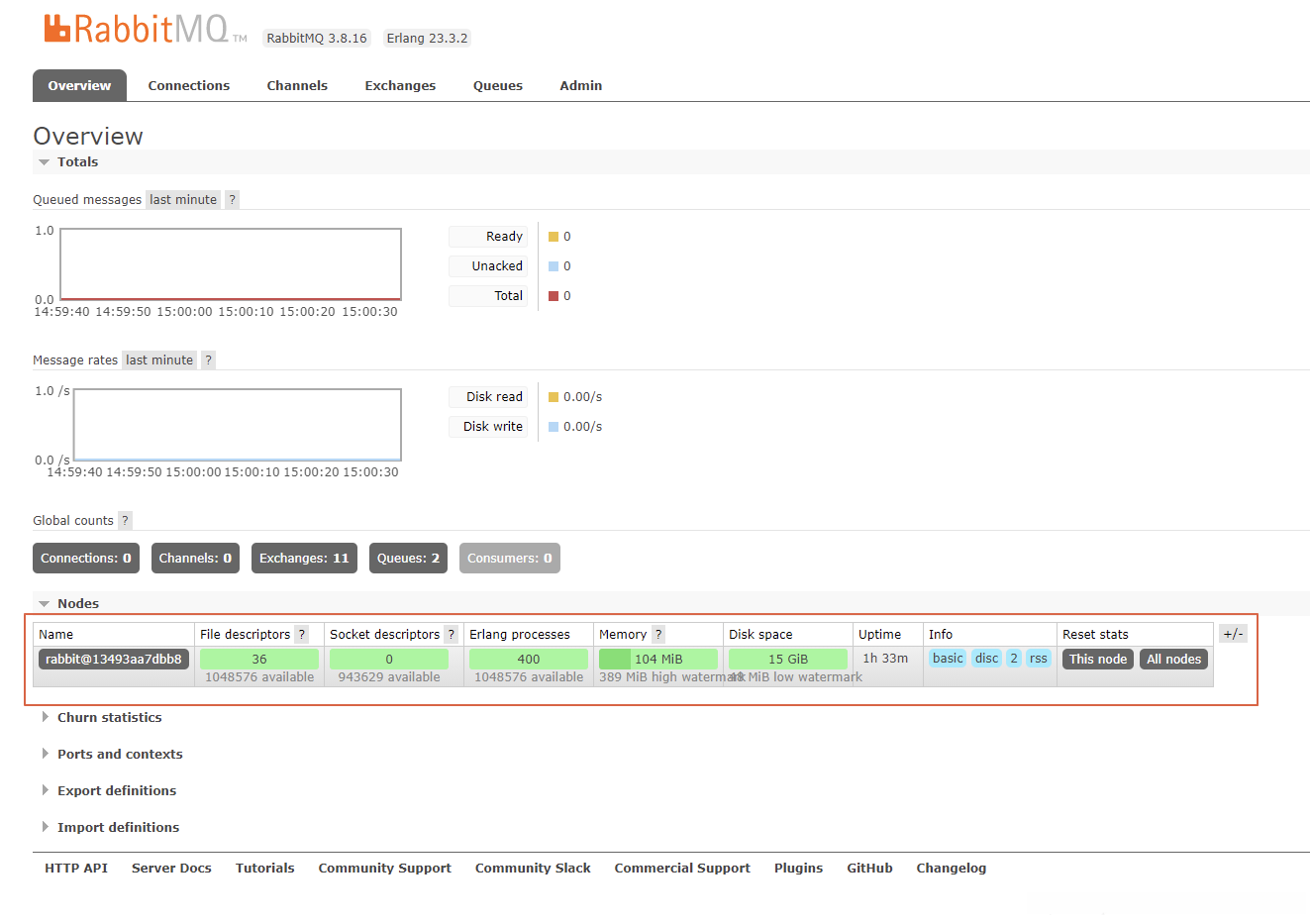Image resolution: width=1310 pixels, height=924 pixels.
Task: View the Queues tab
Action: [x=498, y=86]
